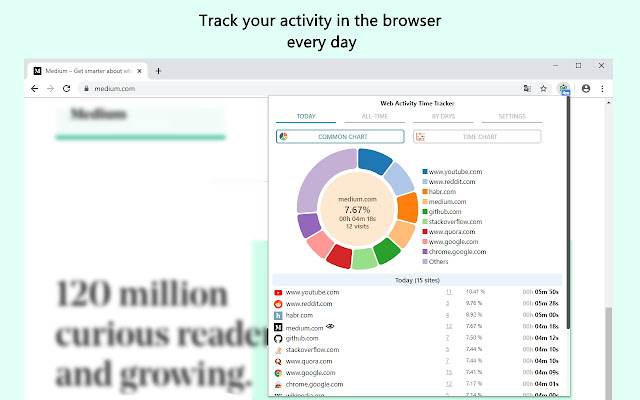The width and height of the screenshot is (640, 400).
Task: Click the Today (15 sites) header
Action: [x=417, y=280]
